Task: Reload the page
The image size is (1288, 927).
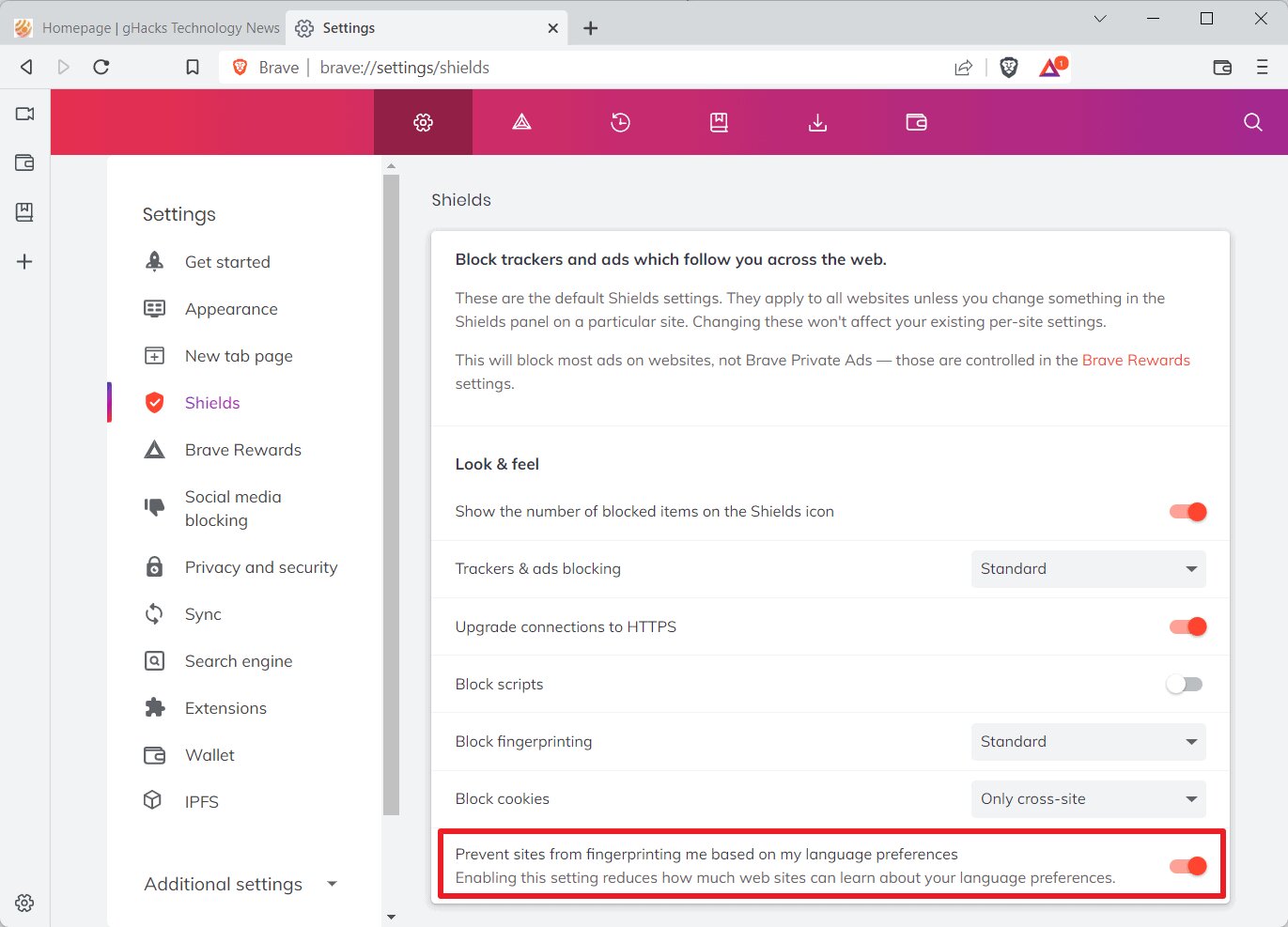Action: tap(101, 67)
